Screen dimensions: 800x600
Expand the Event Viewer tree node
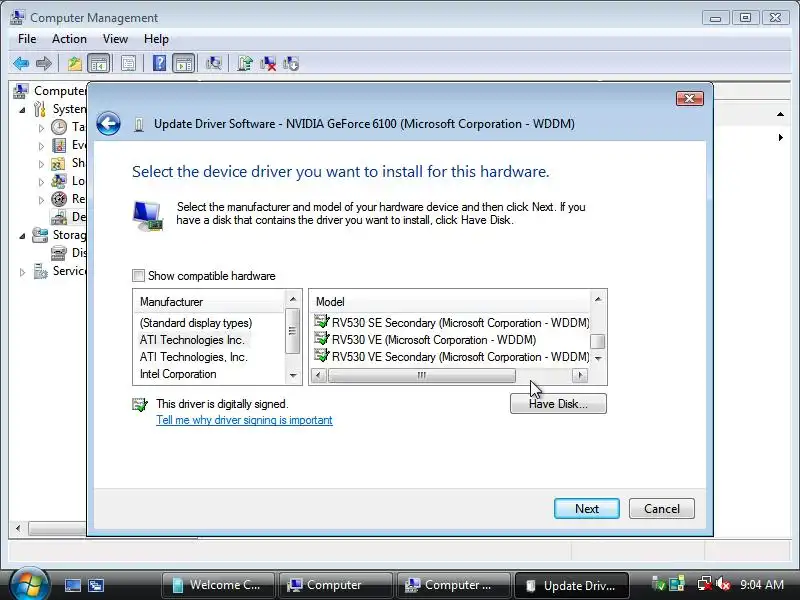pyautogui.click(x=42, y=146)
